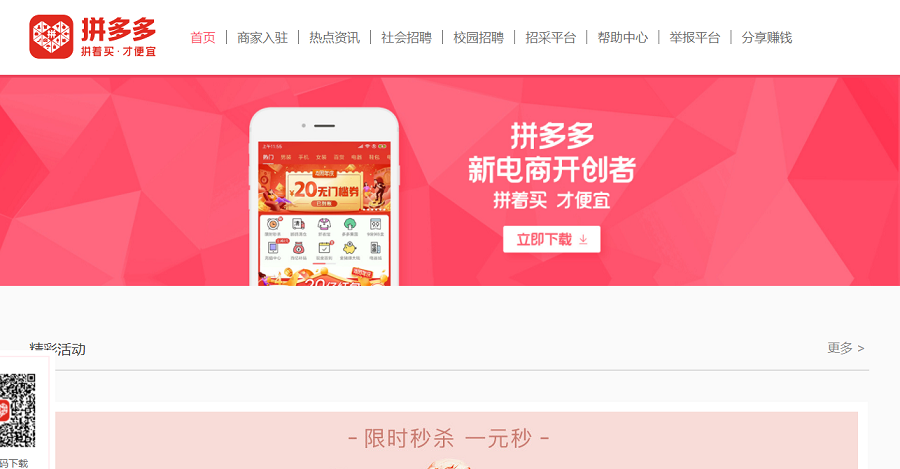The image size is (900, 469).
Task: Click the 立即下载 download button
Action: 552,239
